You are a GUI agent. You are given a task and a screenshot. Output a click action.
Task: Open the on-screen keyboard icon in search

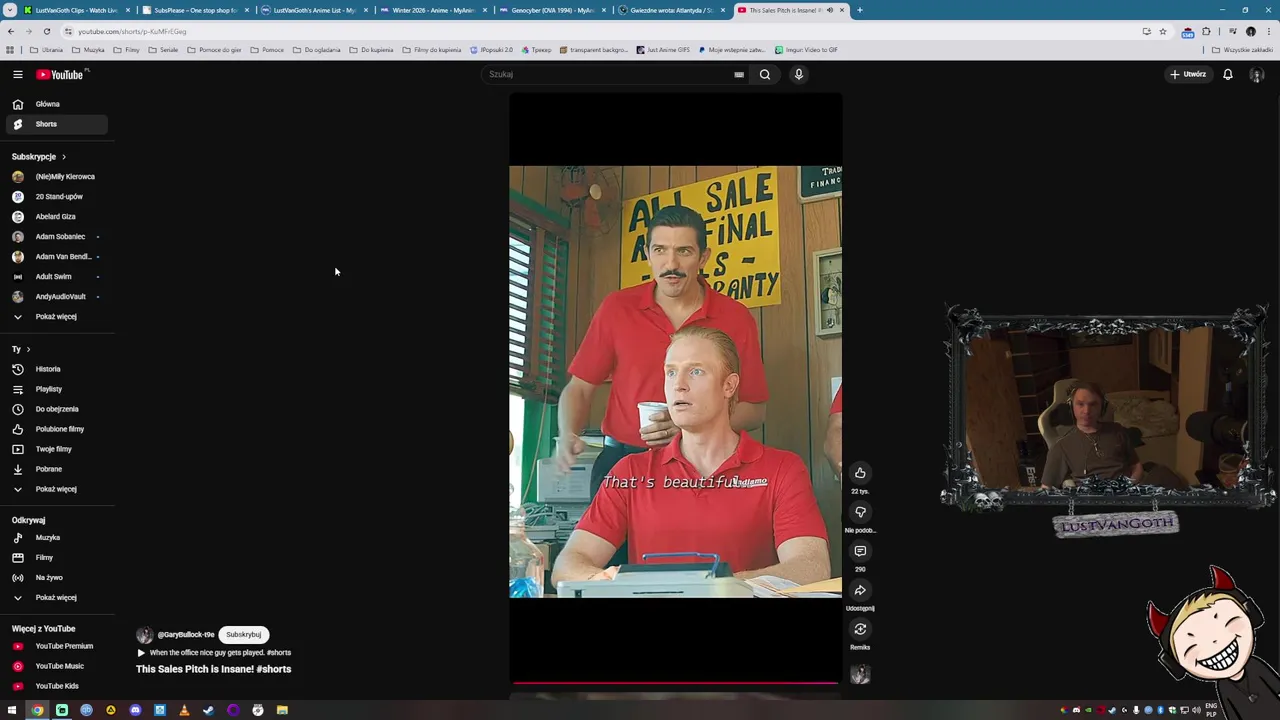pyautogui.click(x=739, y=74)
